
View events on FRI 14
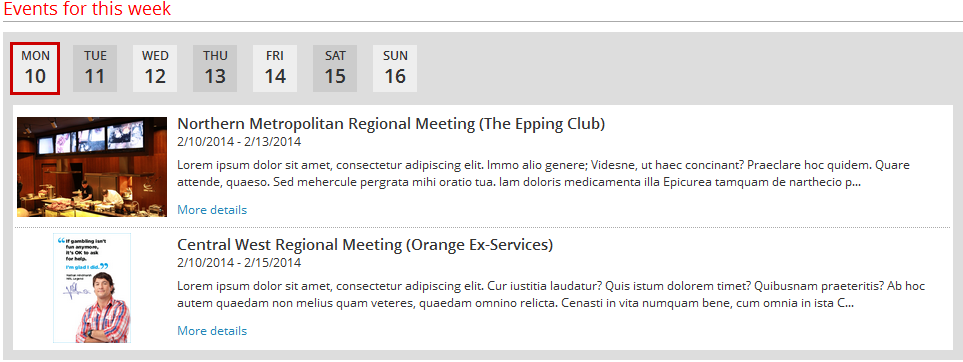click(x=275, y=68)
